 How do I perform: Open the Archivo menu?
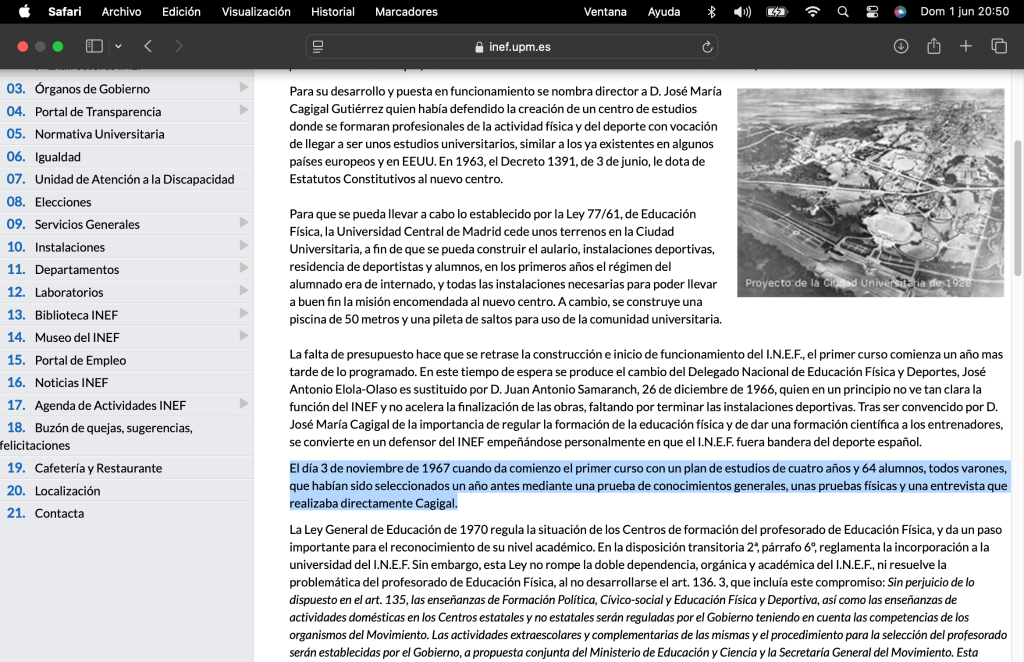tap(121, 11)
